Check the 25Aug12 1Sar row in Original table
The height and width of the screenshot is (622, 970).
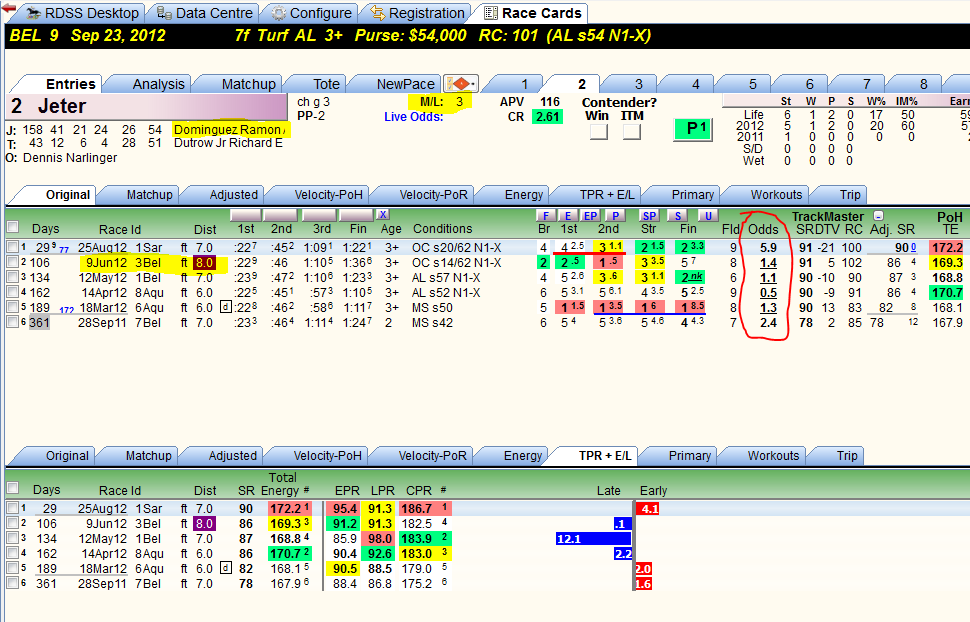point(12,247)
